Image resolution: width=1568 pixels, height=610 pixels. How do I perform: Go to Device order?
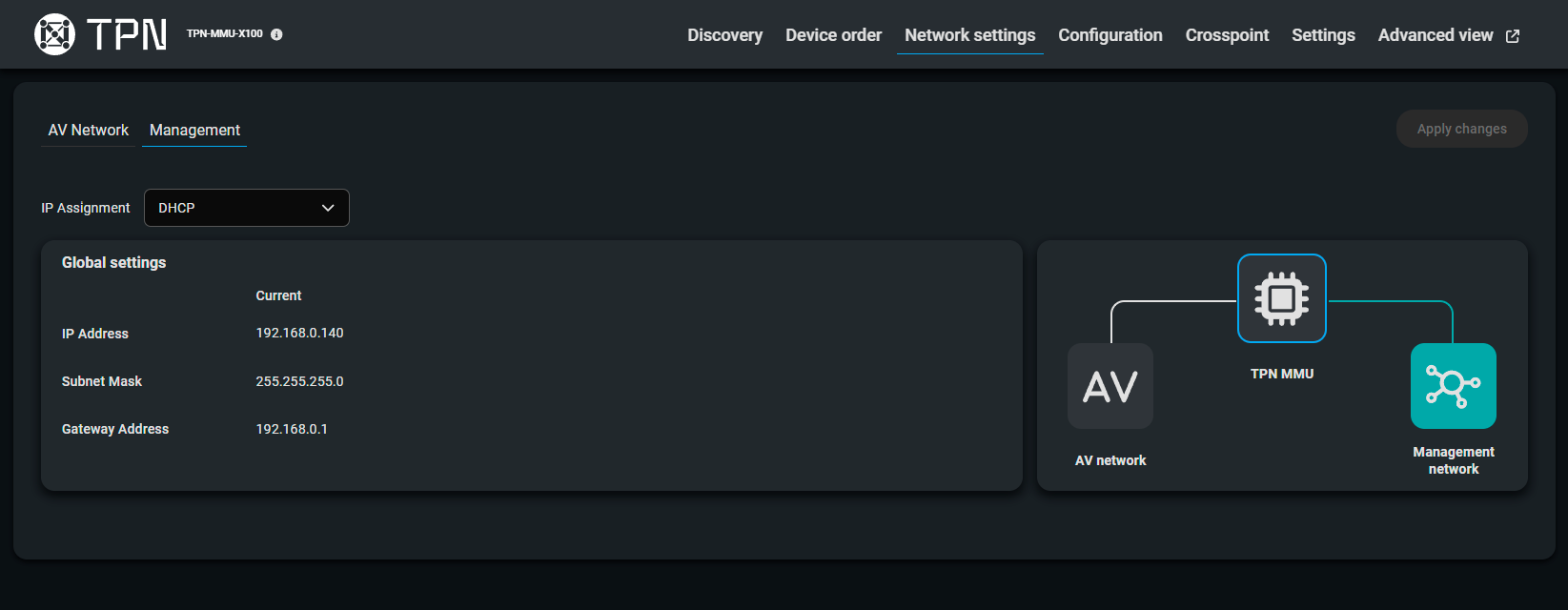coord(834,35)
